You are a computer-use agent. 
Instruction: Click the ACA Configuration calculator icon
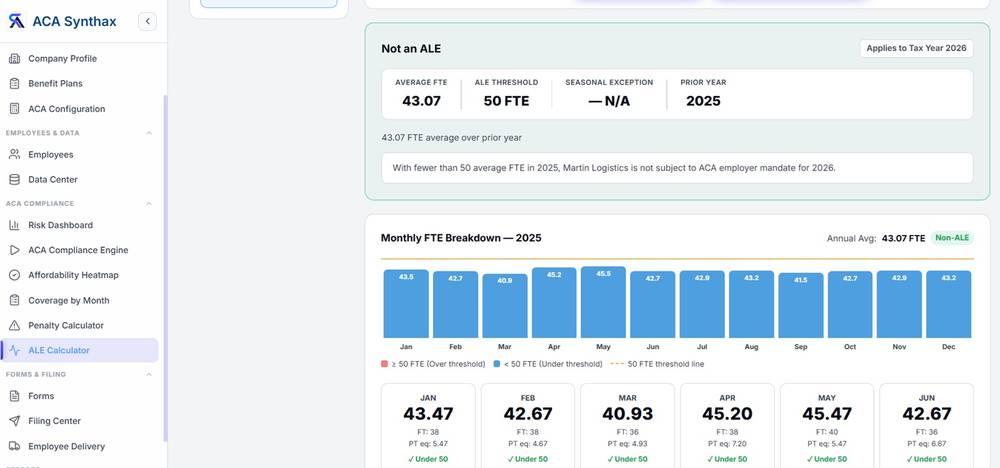(x=14, y=109)
